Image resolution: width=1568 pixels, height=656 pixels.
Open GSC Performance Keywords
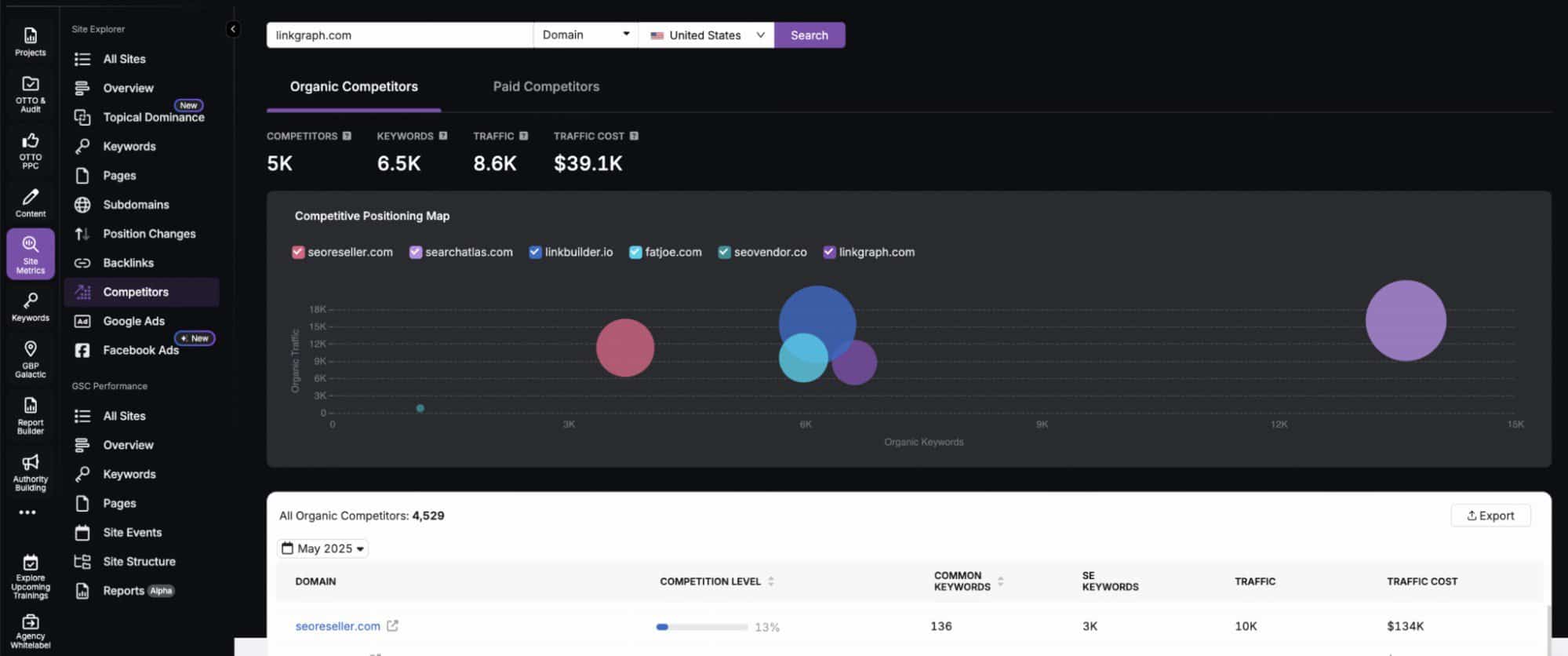[x=129, y=474]
